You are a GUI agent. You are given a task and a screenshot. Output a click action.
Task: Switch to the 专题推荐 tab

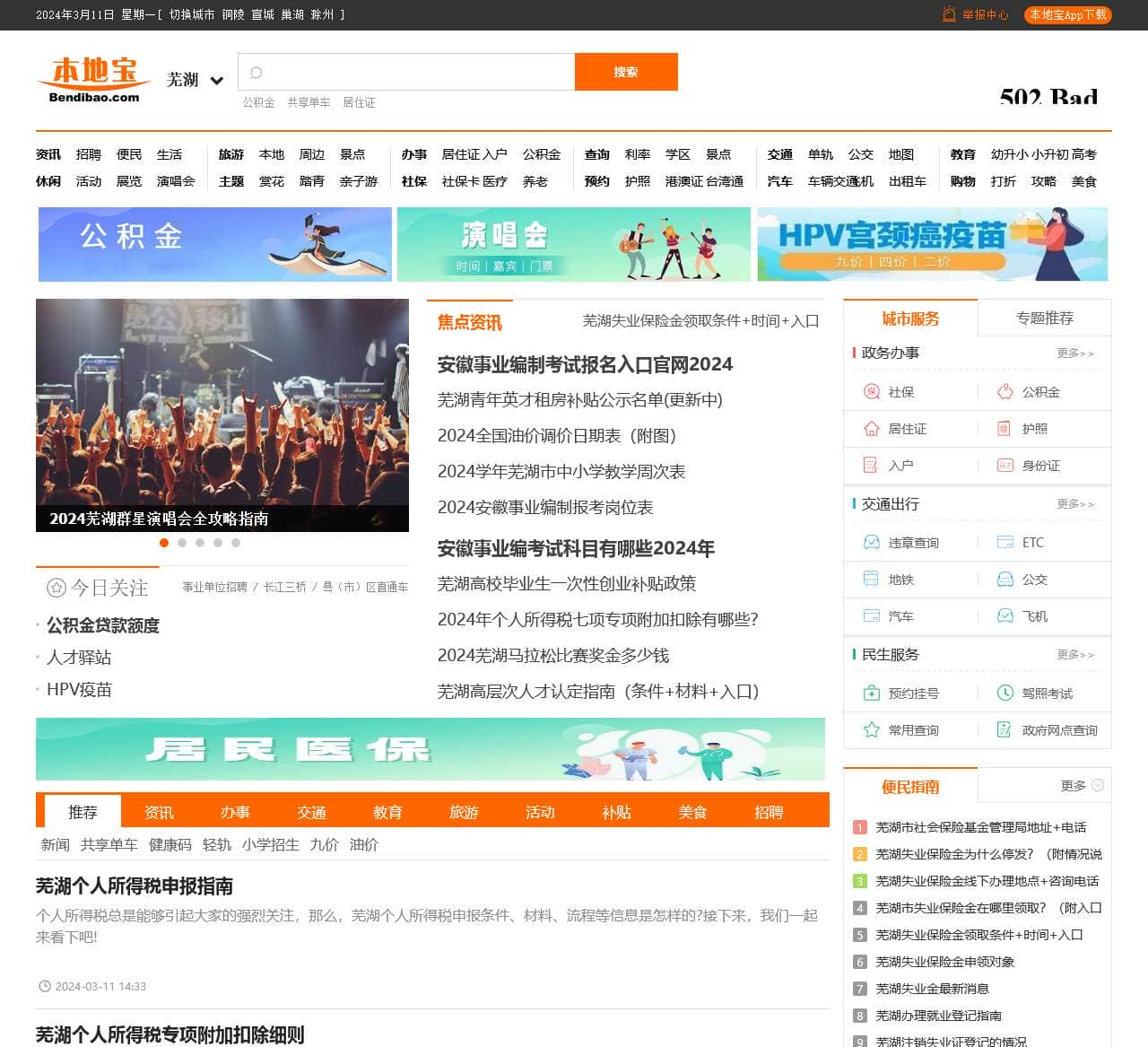pos(1044,318)
